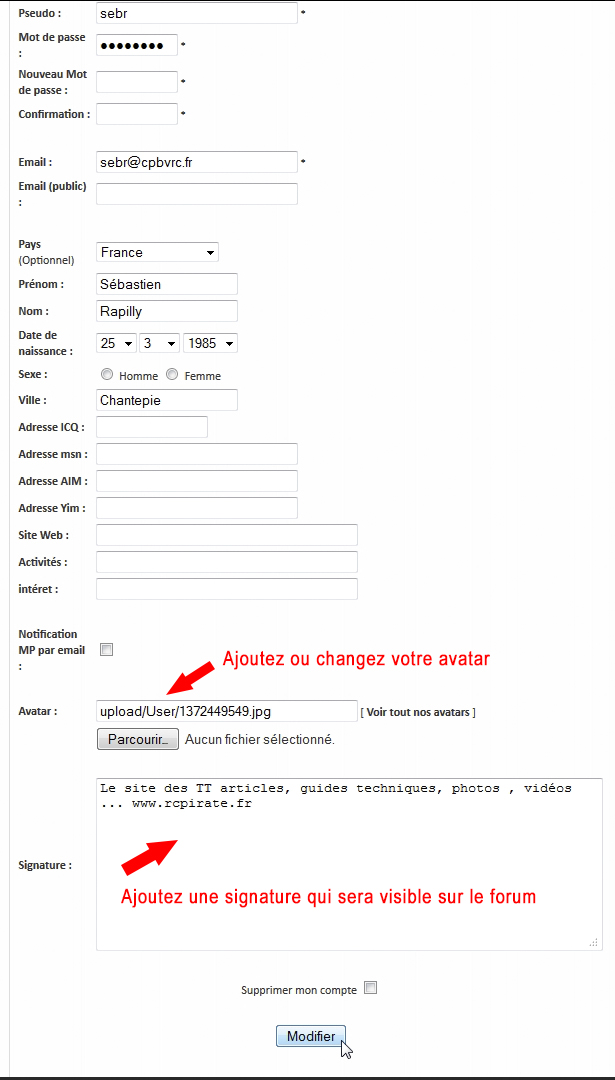Open the birth month dropdown
This screenshot has height=1080, width=615.
click(159, 343)
